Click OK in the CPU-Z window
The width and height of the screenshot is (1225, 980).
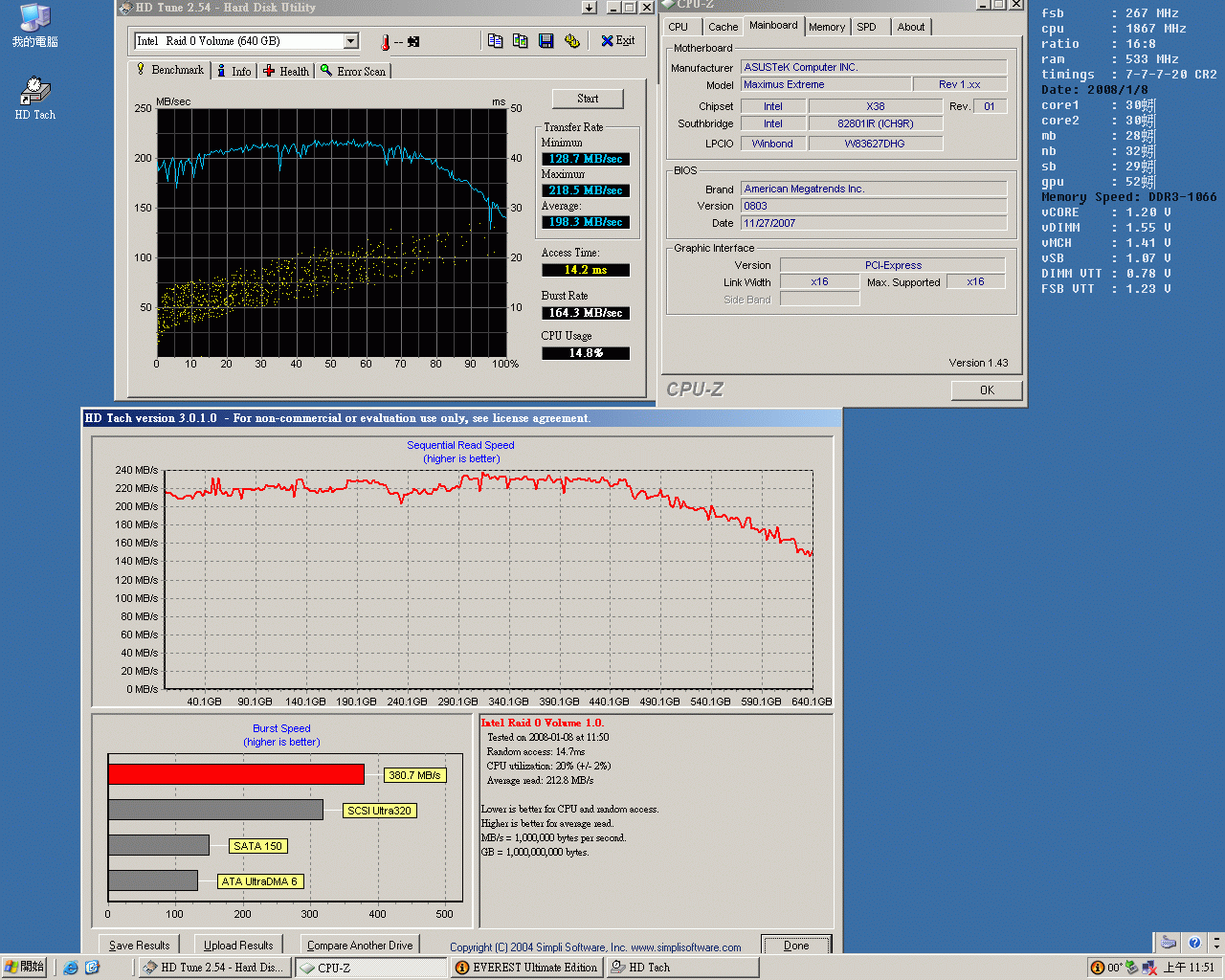click(x=987, y=390)
